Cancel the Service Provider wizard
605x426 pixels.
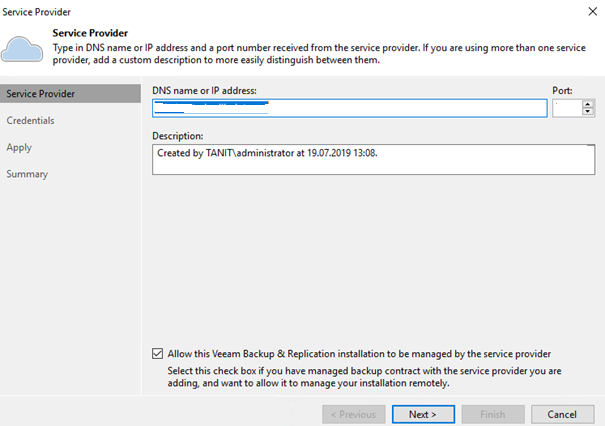(x=563, y=414)
